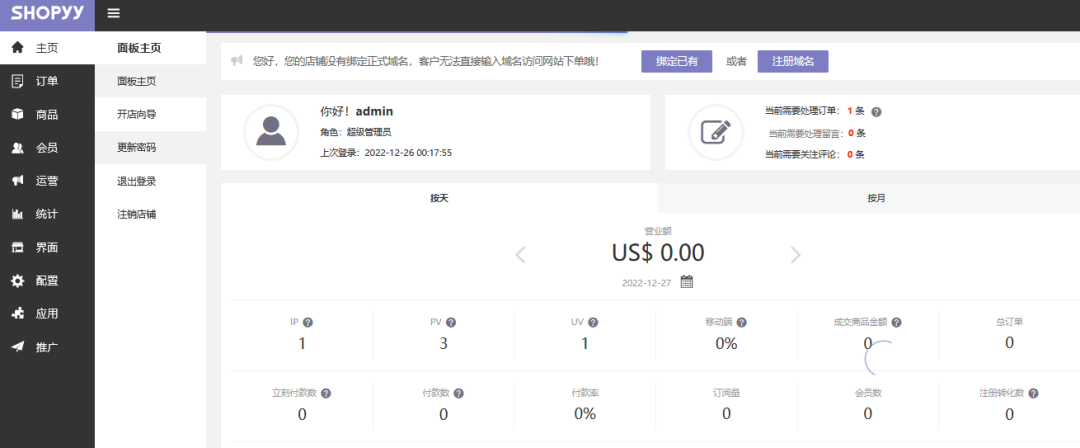Open 运营 in the sidebar
The height and width of the screenshot is (448, 1080).
tap(48, 181)
